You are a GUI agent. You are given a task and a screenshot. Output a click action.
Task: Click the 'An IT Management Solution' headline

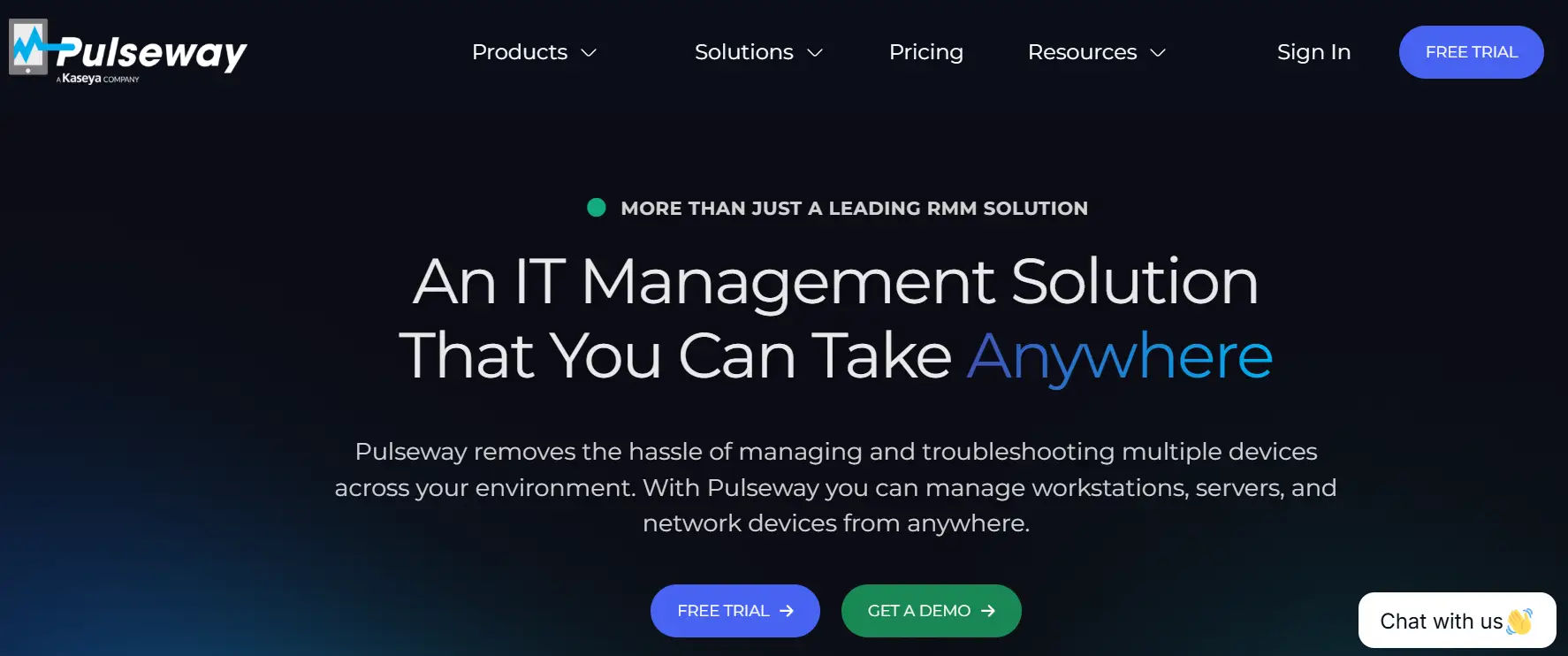[x=835, y=282]
